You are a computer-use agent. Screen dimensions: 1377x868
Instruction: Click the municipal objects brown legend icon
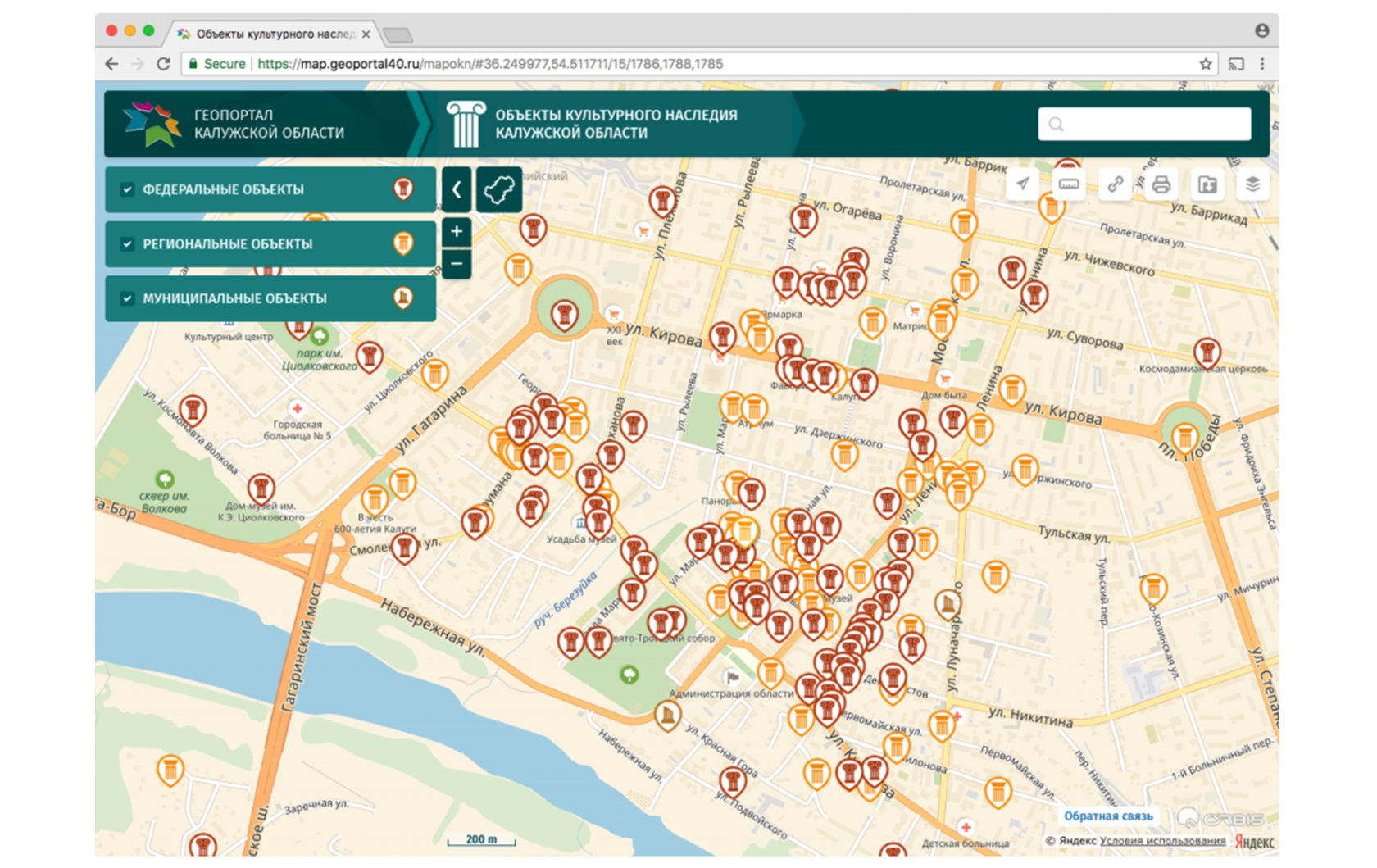(402, 298)
